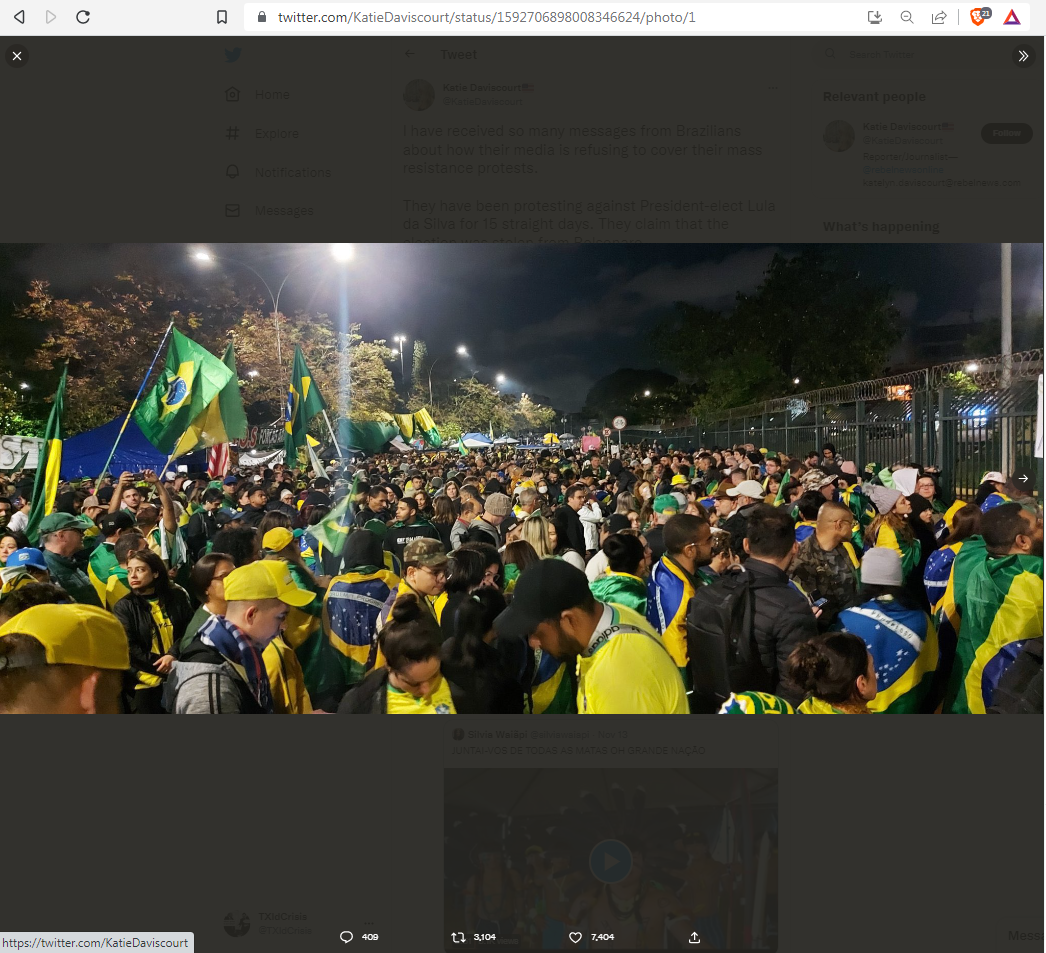1046x953 pixels.
Task: Open Notifications in the Twitter sidebar
Action: click(278, 172)
